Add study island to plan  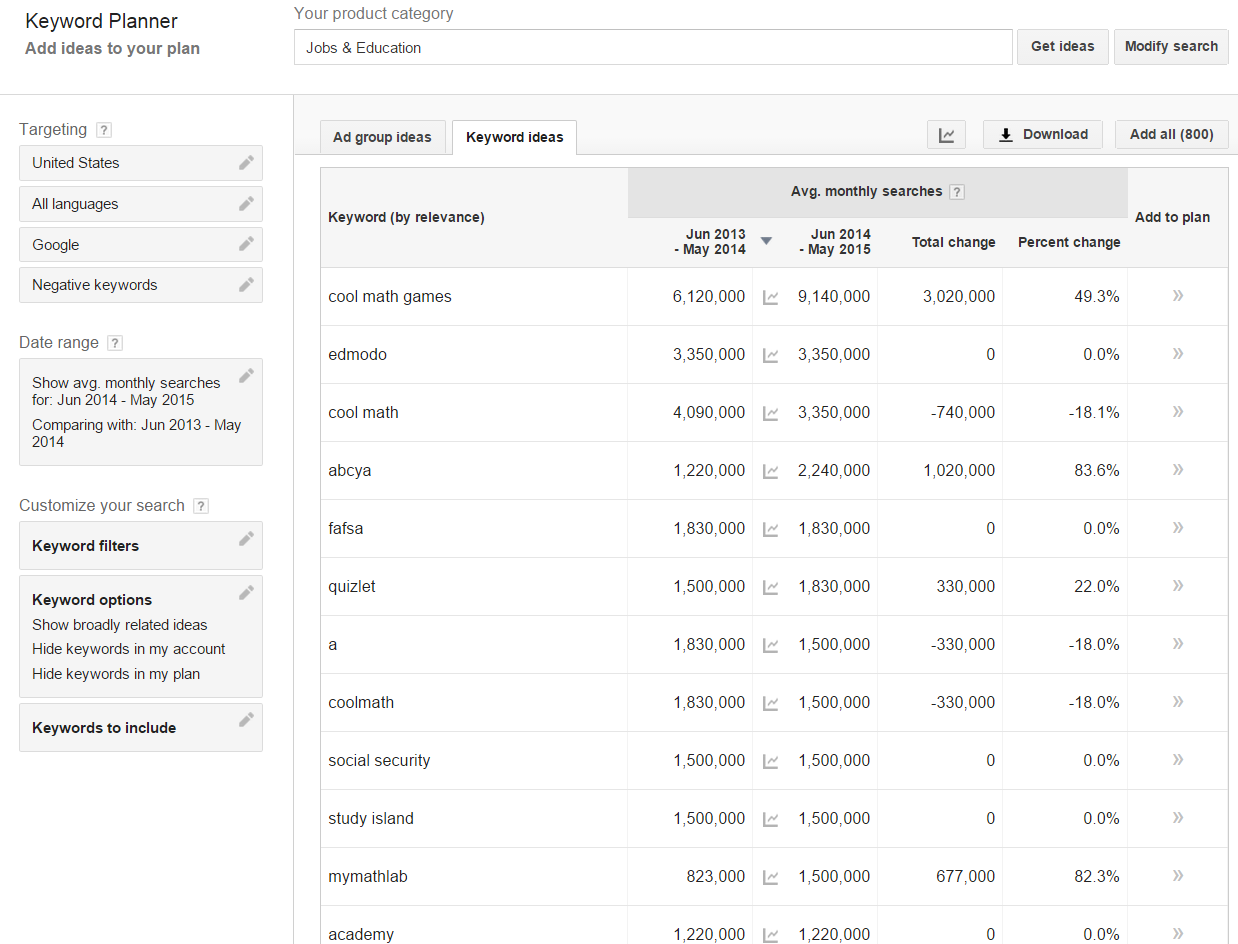pos(1178,818)
